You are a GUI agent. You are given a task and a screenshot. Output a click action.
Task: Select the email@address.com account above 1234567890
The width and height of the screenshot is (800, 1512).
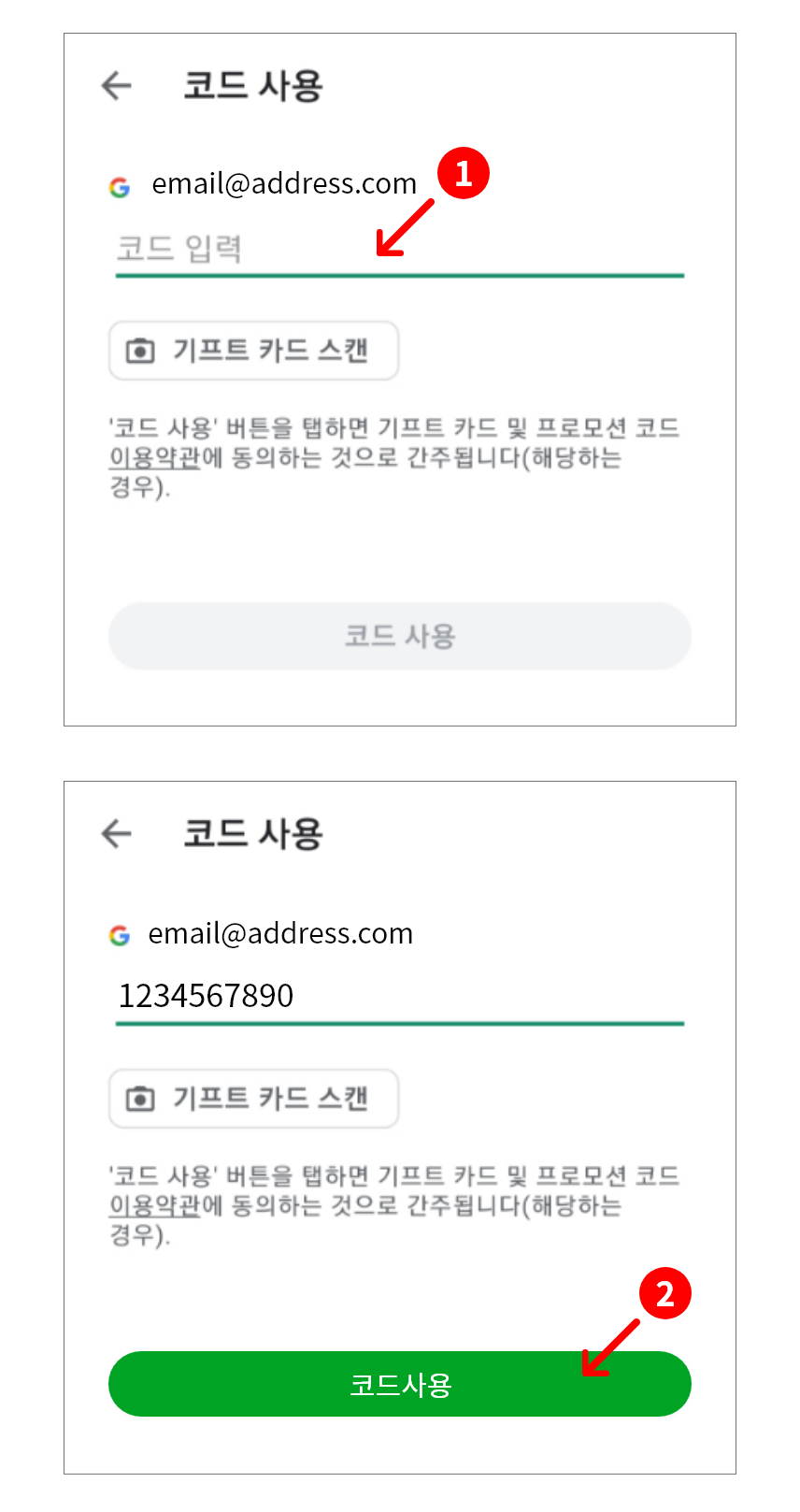tap(280, 933)
